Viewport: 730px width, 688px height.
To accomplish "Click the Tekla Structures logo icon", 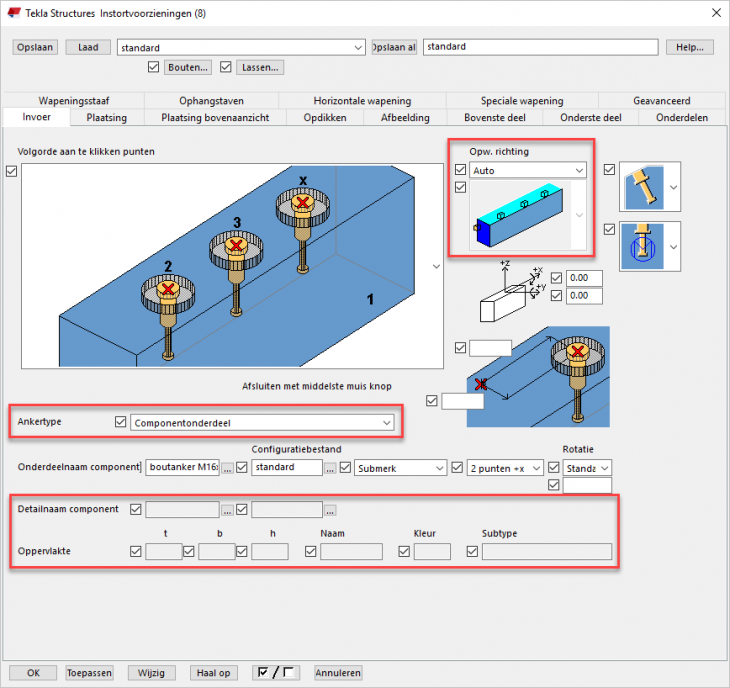I will [12, 12].
